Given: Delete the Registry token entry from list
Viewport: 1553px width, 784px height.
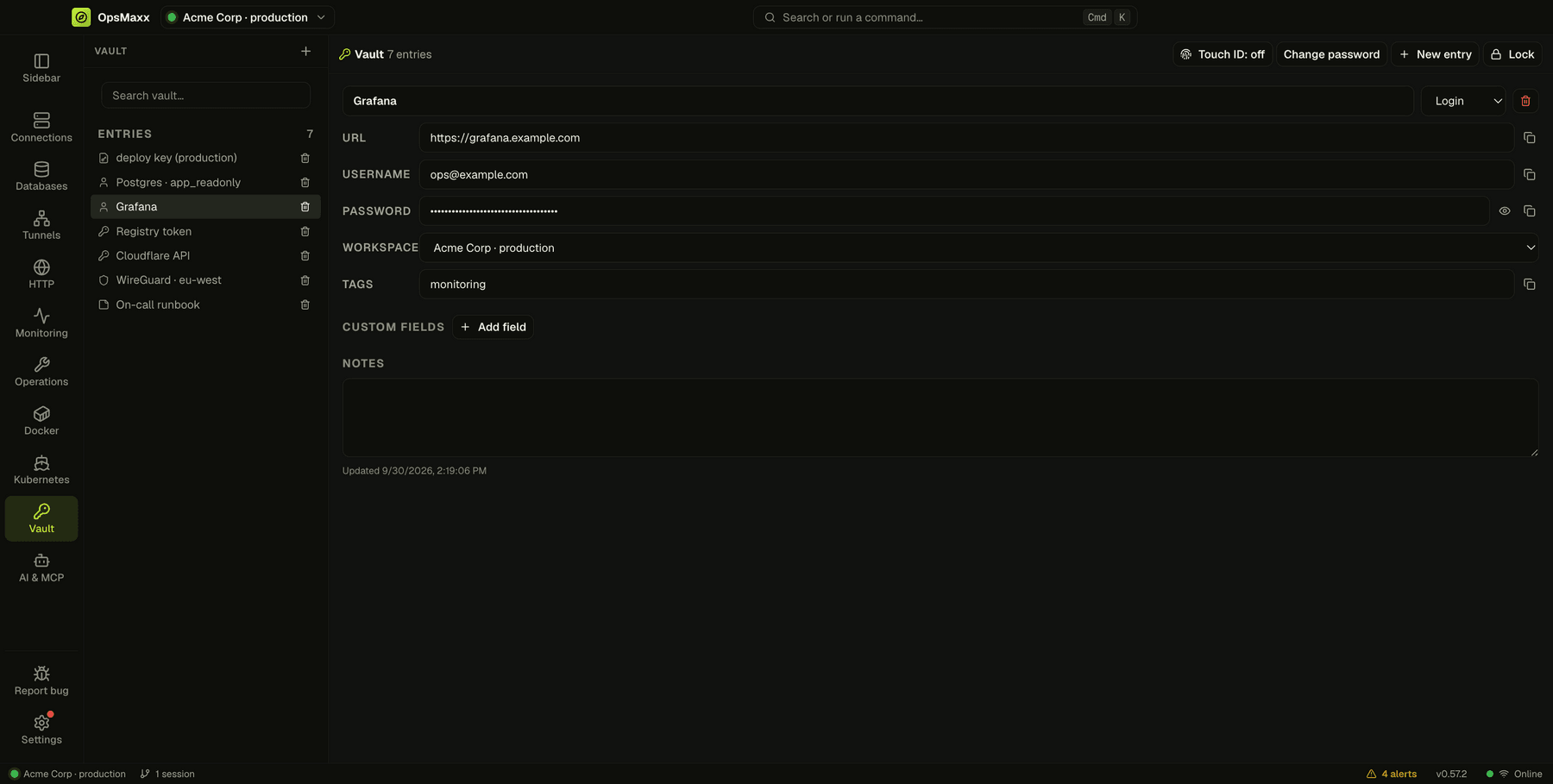Looking at the screenshot, I should (x=305, y=232).
